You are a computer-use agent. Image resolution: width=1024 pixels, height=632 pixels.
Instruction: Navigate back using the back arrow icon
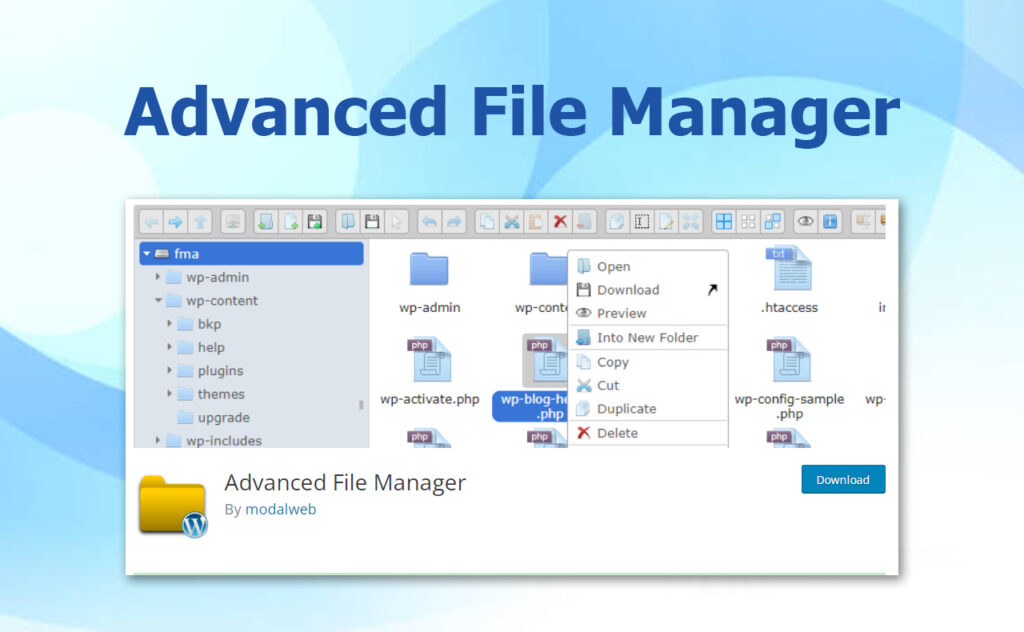(x=152, y=221)
